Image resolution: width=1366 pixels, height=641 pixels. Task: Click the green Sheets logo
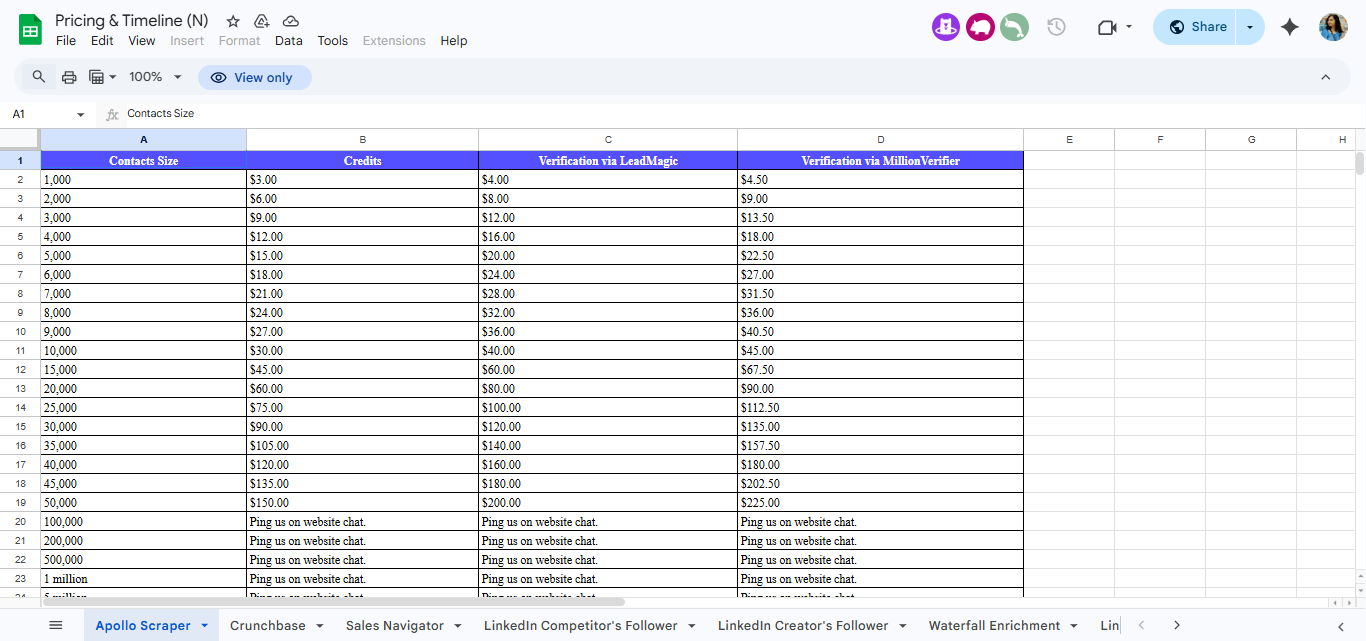click(x=29, y=27)
